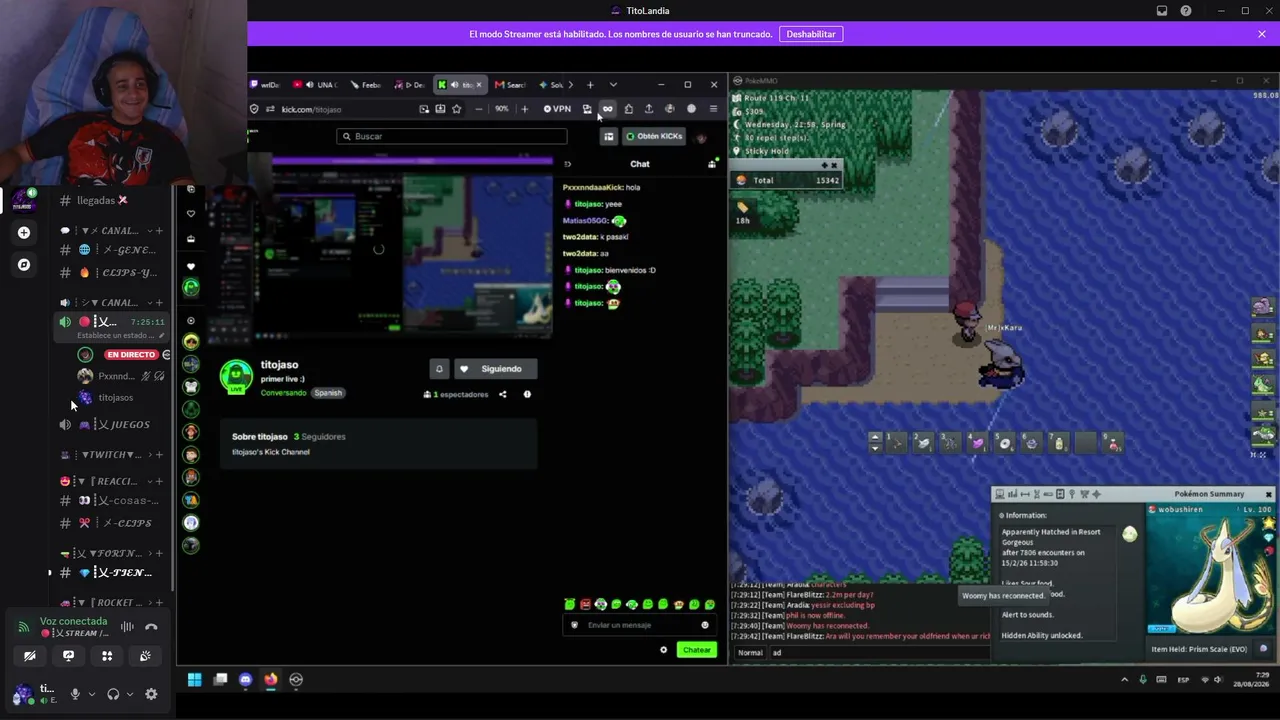Click the Deshabilitar streamer mode button
The image size is (1280, 720).
pos(811,34)
